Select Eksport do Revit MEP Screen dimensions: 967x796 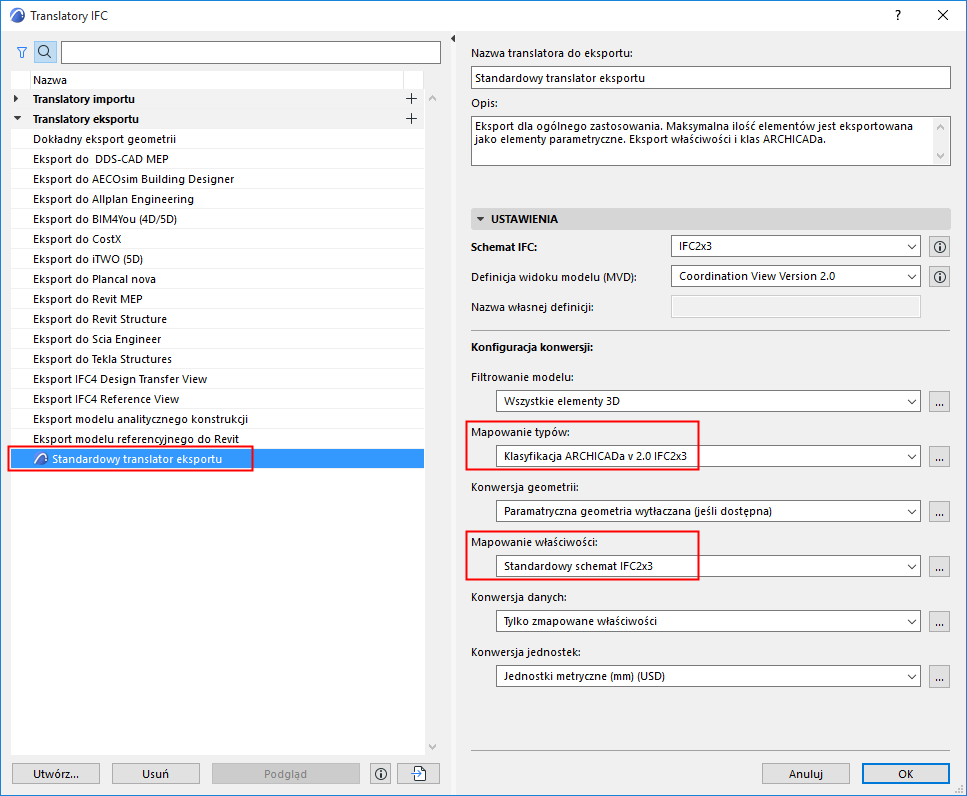pos(217,299)
